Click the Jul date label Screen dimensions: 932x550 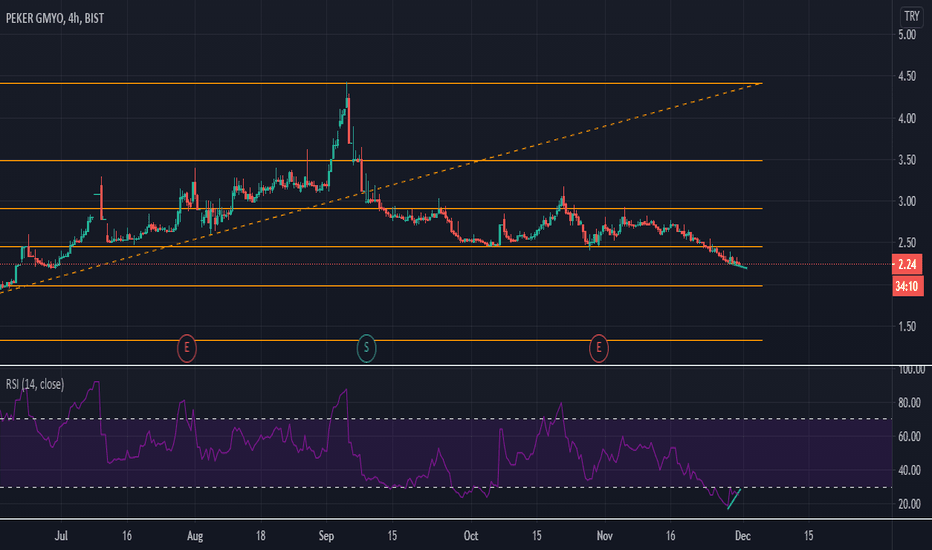tap(61, 536)
